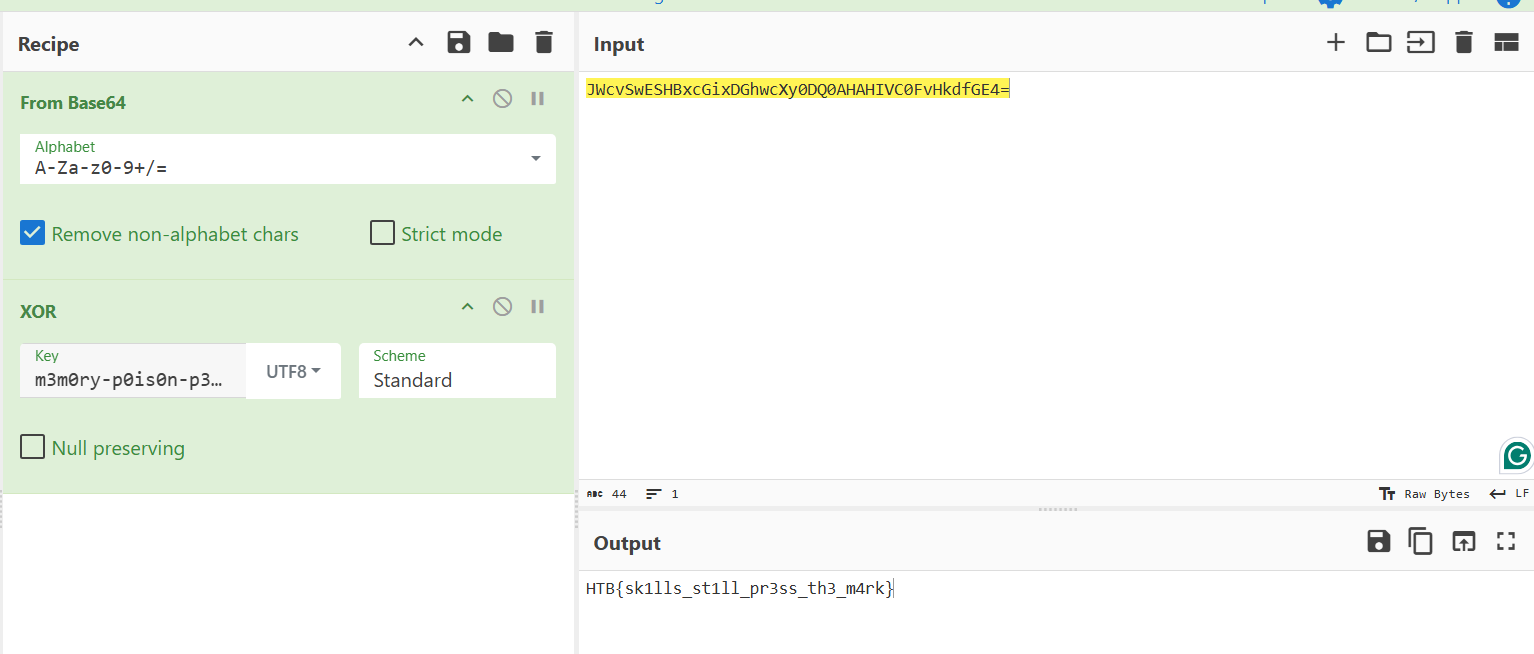Open Grammarly widget in input area
The height and width of the screenshot is (654, 1534).
click(x=1517, y=456)
